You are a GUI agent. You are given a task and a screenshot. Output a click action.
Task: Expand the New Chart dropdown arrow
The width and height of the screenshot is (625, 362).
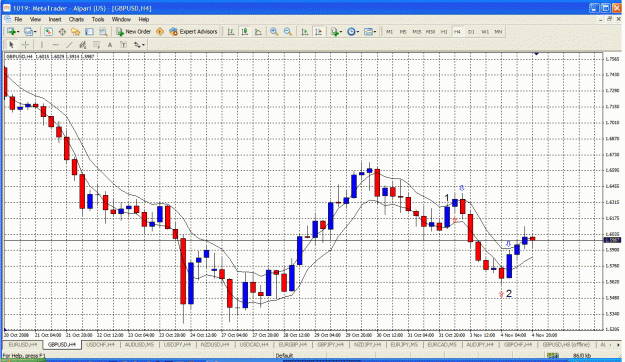18,32
